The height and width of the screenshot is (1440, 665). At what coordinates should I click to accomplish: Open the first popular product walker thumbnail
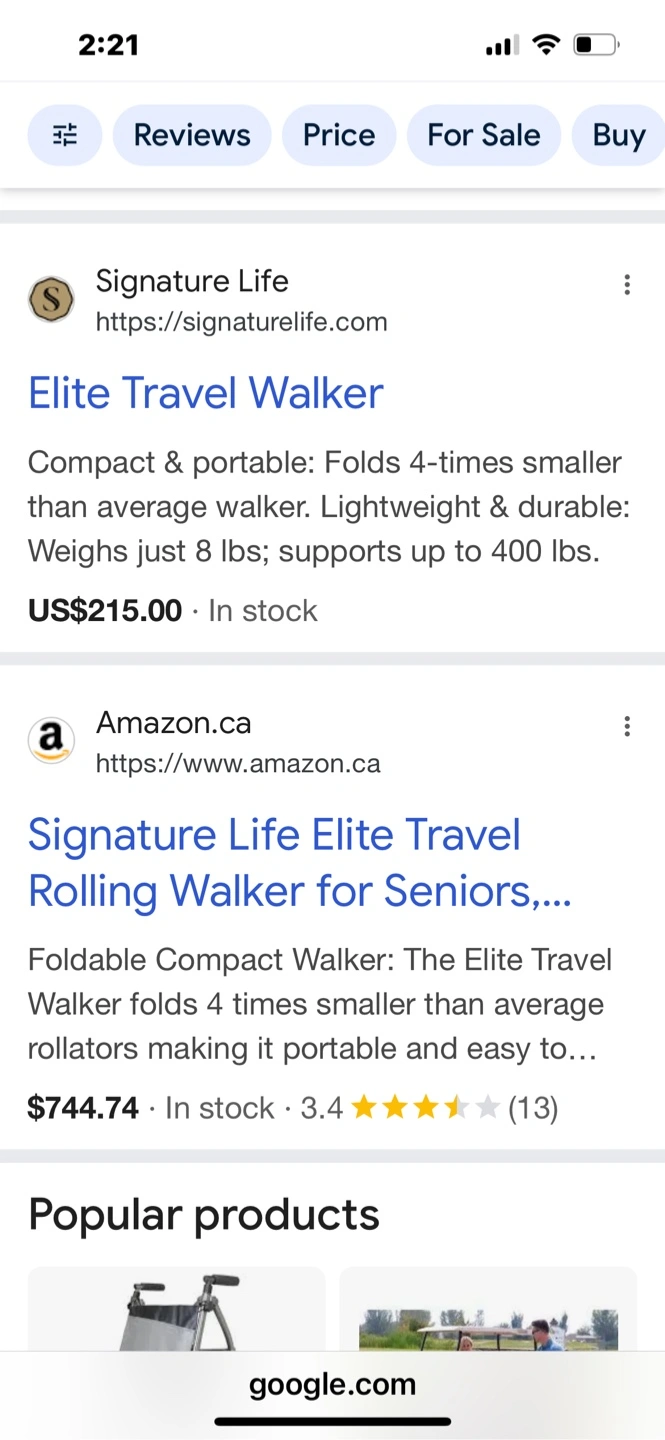tap(177, 1310)
